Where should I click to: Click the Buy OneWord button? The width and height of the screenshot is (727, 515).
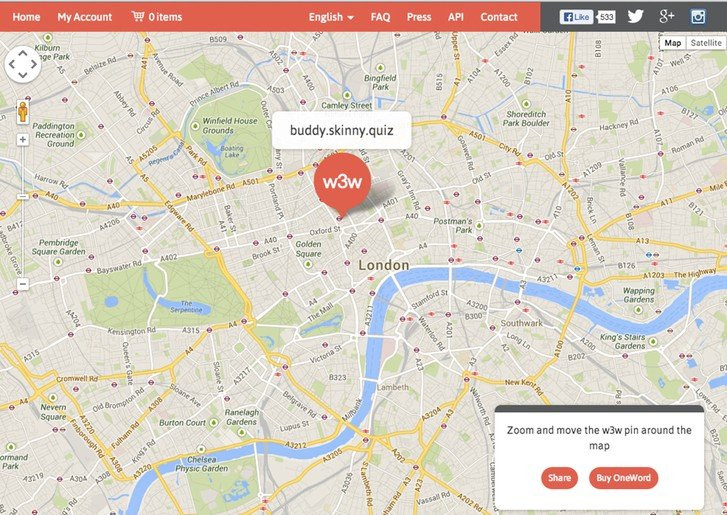pyautogui.click(x=624, y=478)
